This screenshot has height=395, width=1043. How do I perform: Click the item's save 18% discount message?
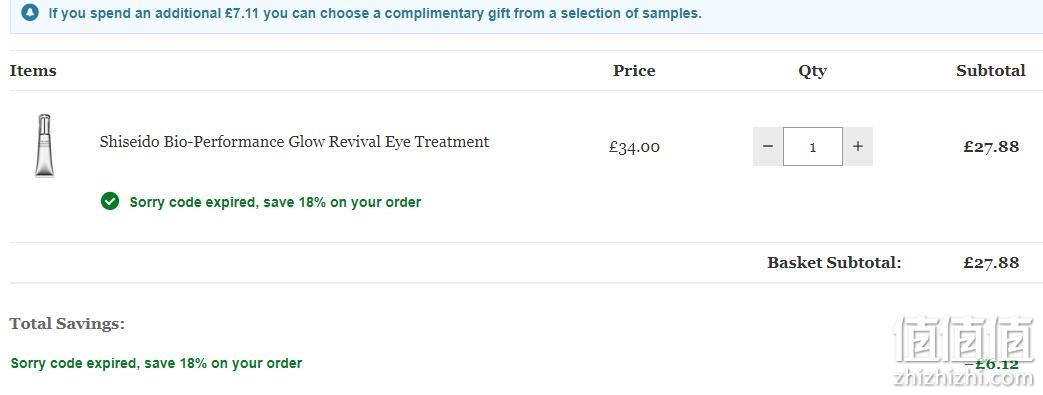[275, 202]
